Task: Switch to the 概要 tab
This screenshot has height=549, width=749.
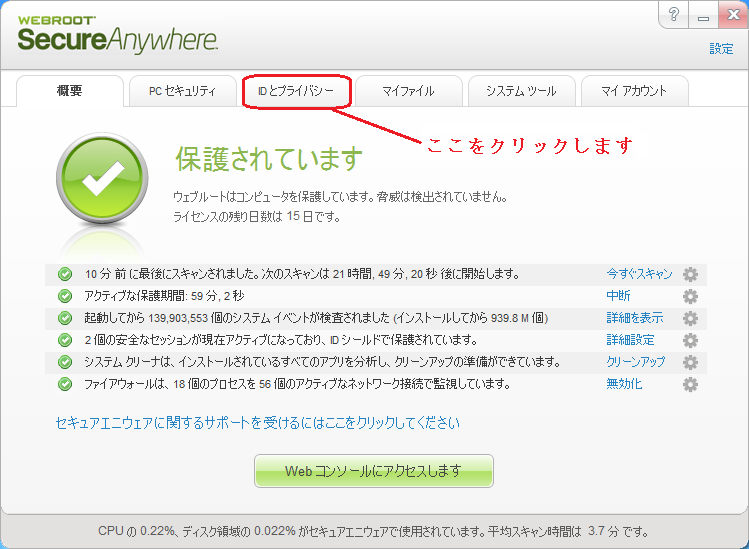Action: pyautogui.click(x=70, y=91)
